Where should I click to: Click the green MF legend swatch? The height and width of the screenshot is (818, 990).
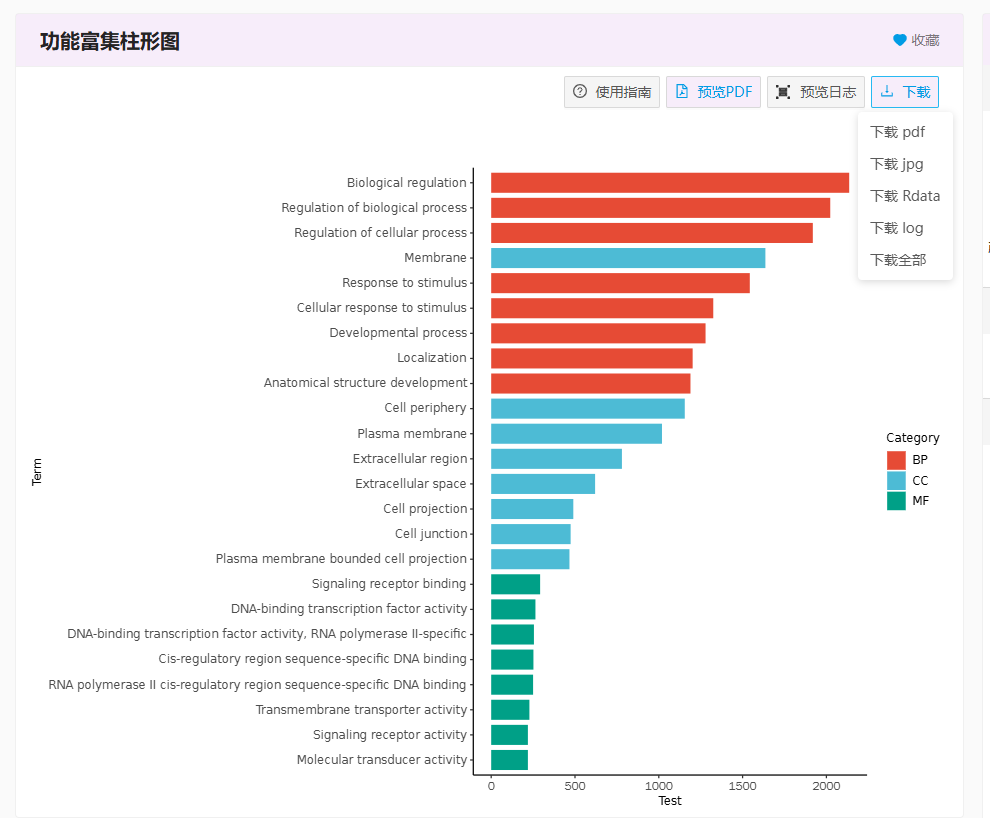pyautogui.click(x=896, y=501)
